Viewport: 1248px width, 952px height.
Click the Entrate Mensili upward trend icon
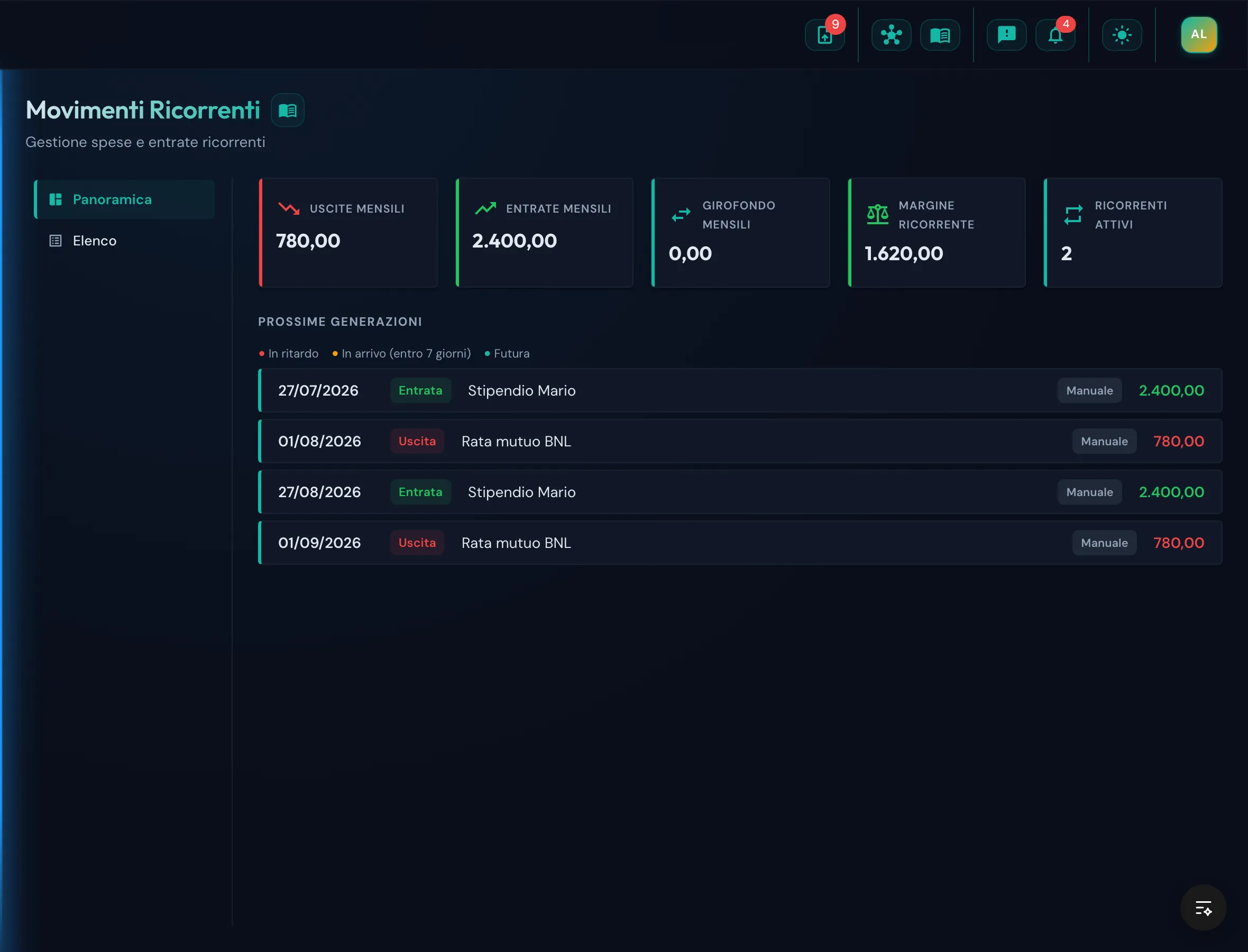tap(485, 208)
